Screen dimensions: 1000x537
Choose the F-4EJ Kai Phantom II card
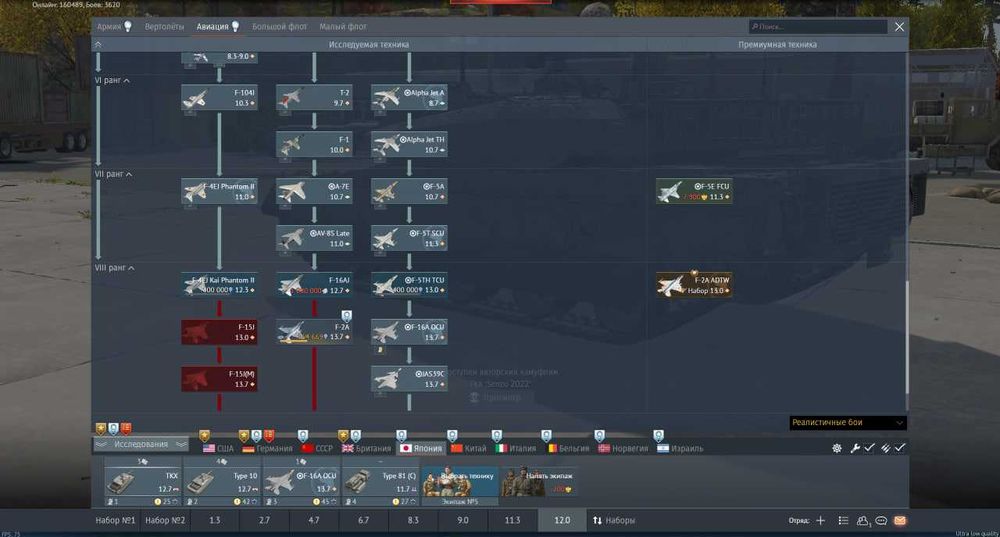[x=219, y=285]
